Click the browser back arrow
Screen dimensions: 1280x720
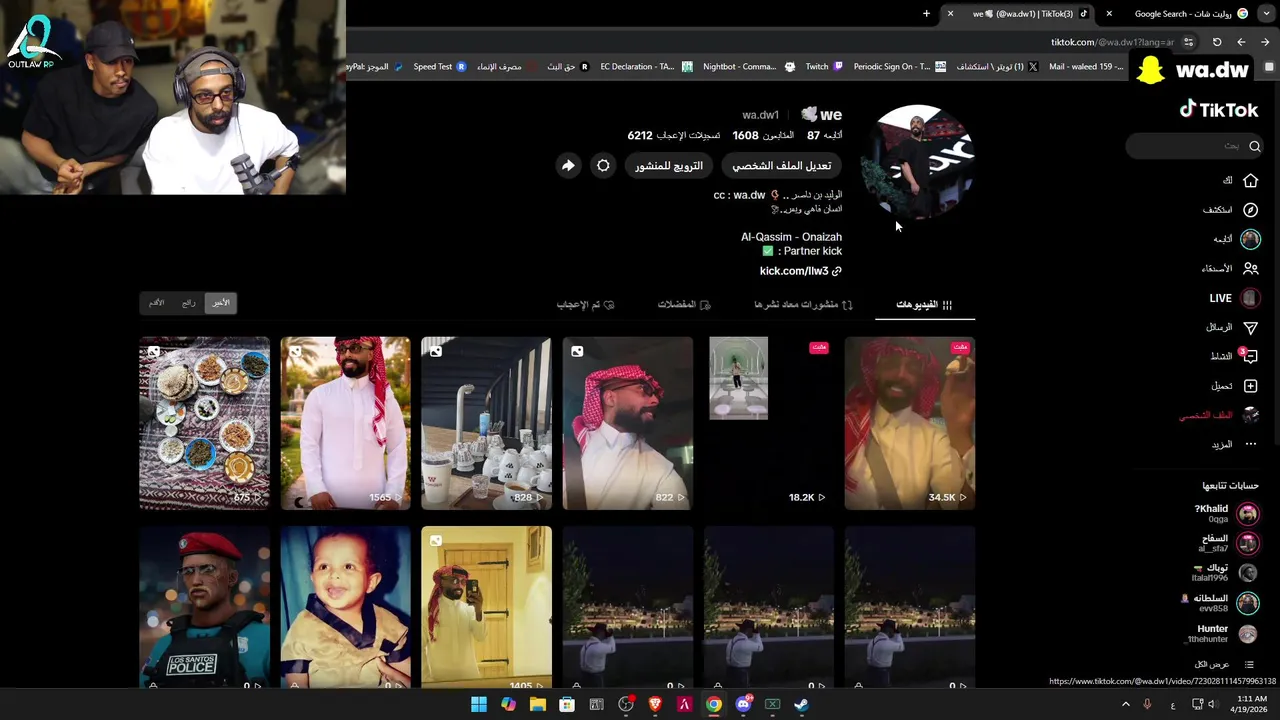coord(1241,42)
